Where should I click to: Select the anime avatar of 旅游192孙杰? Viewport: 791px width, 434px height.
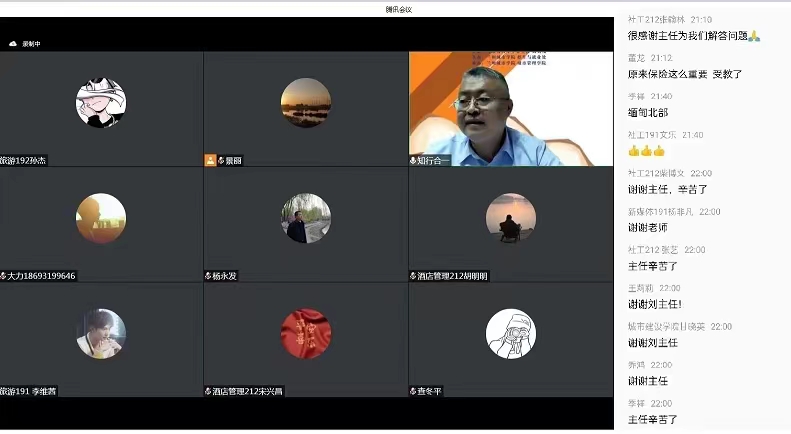coord(101,103)
